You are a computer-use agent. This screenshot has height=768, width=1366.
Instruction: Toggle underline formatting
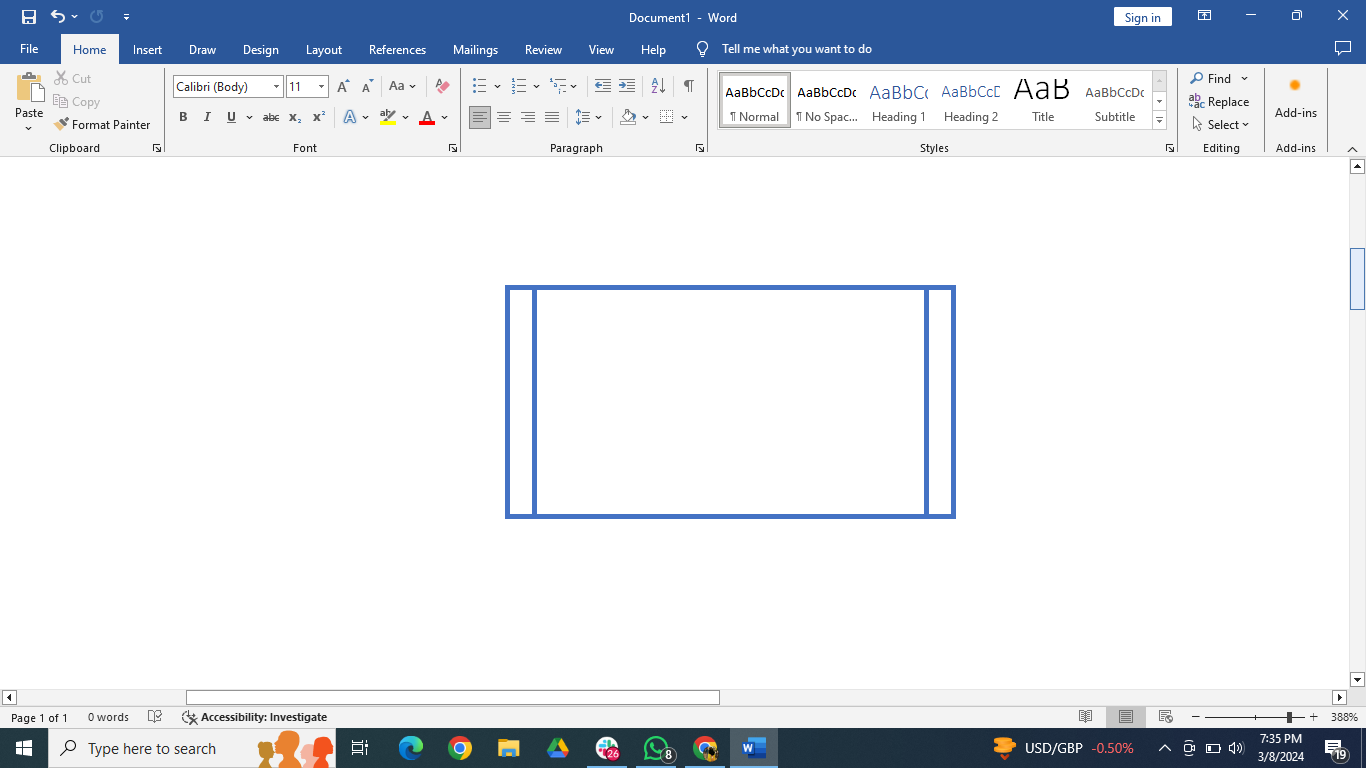click(x=231, y=117)
